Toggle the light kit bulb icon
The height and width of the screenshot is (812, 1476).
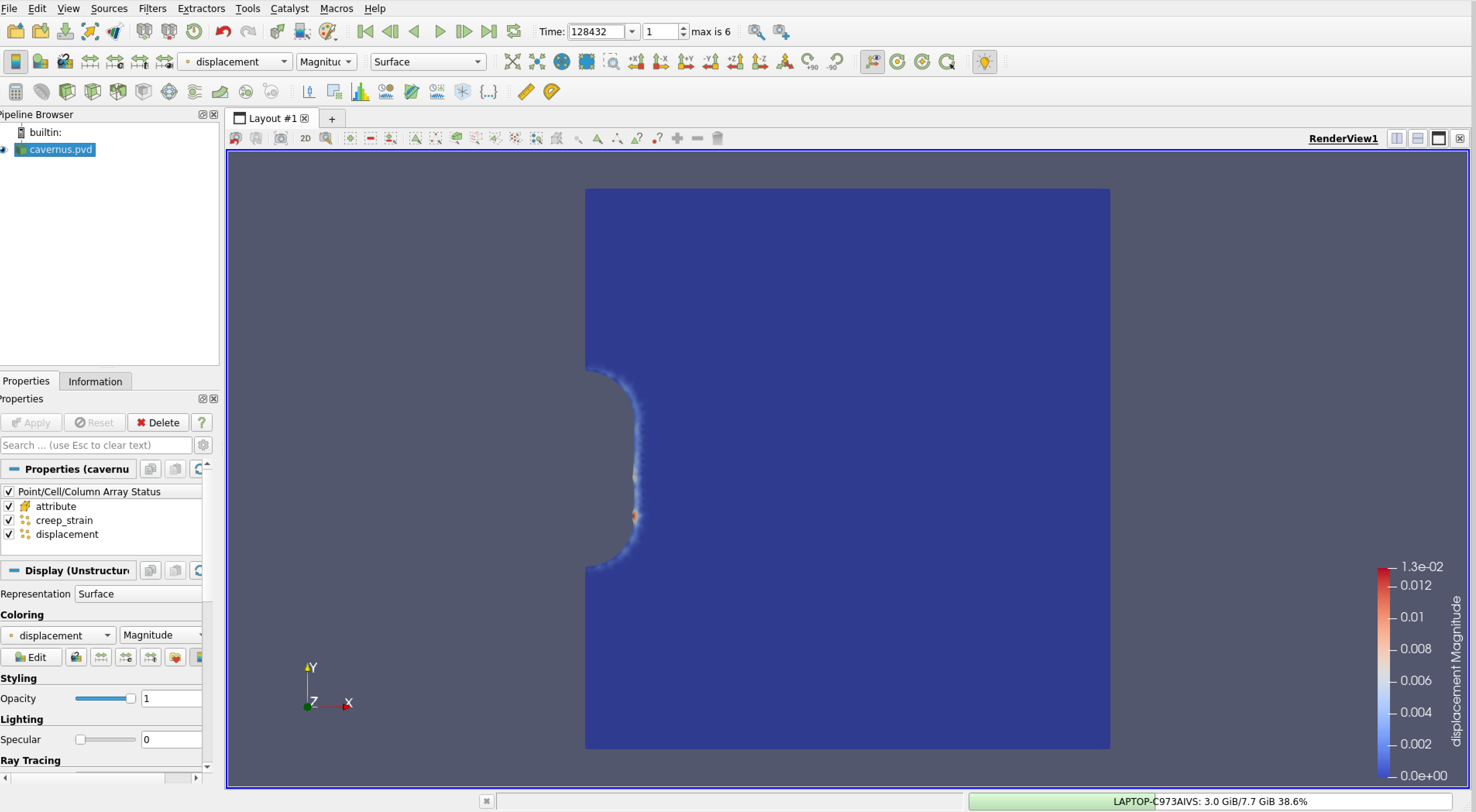pyautogui.click(x=985, y=61)
